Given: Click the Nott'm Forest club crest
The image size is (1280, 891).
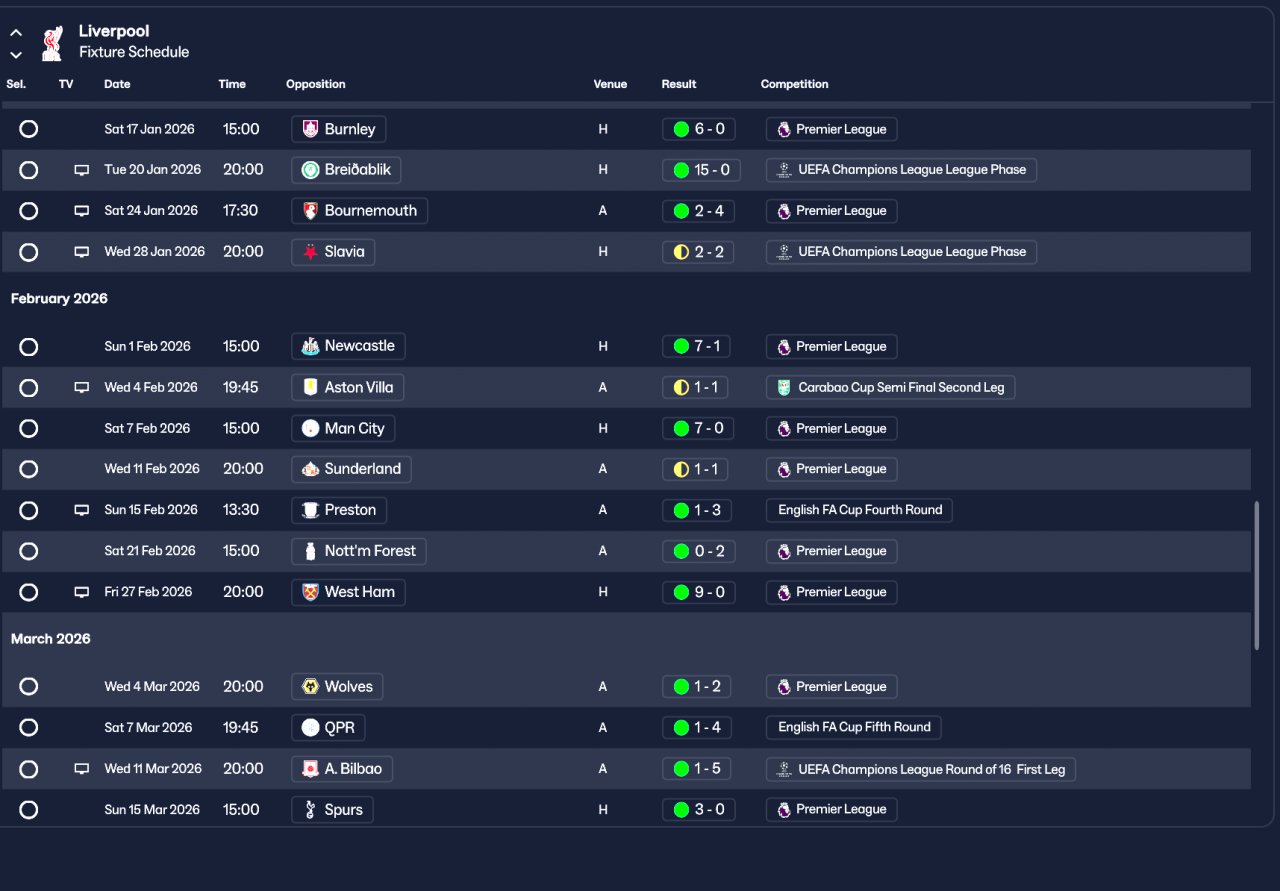Looking at the screenshot, I should pyautogui.click(x=310, y=551).
